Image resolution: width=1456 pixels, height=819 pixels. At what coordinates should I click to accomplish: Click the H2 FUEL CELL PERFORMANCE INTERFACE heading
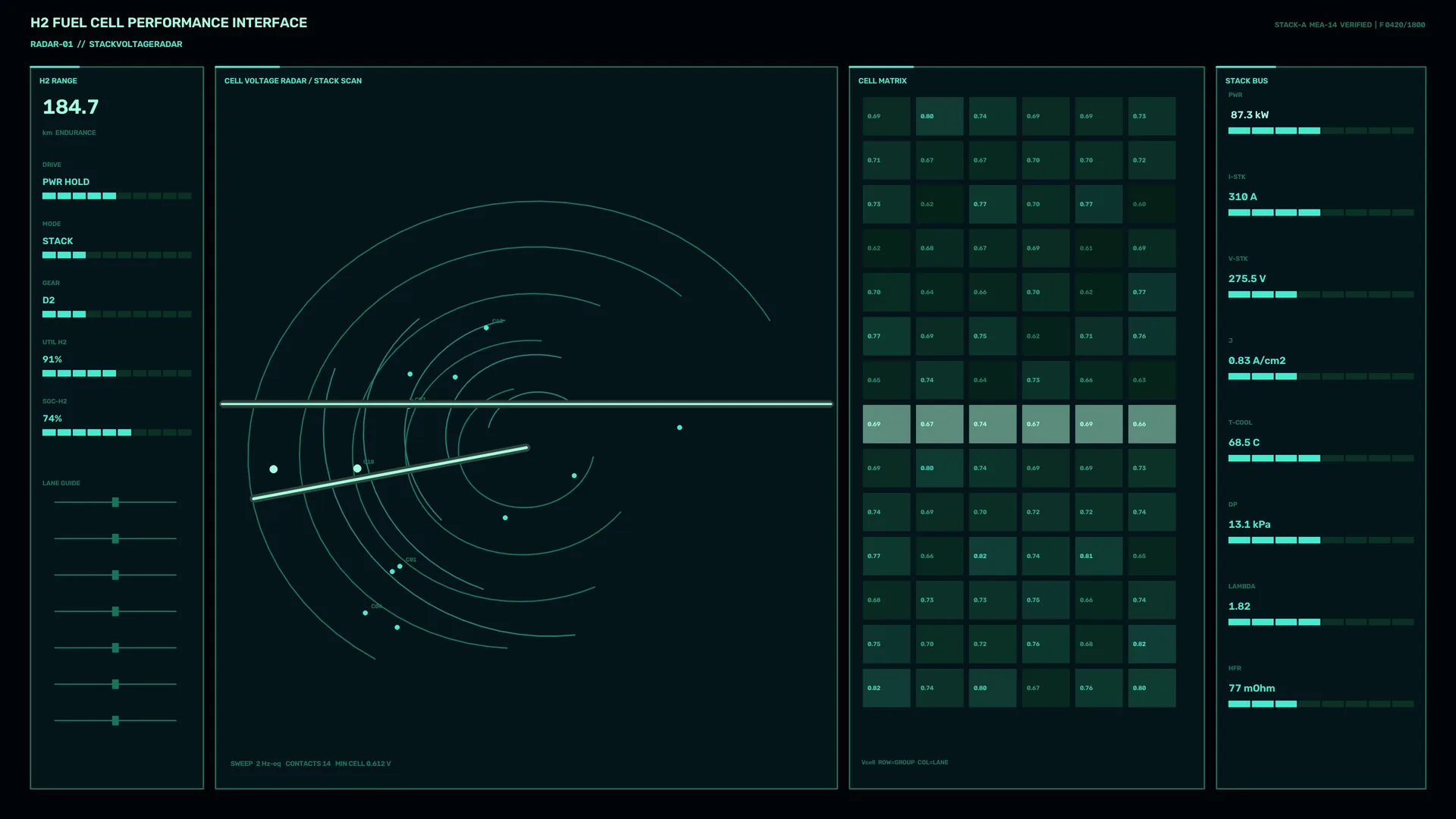(169, 23)
